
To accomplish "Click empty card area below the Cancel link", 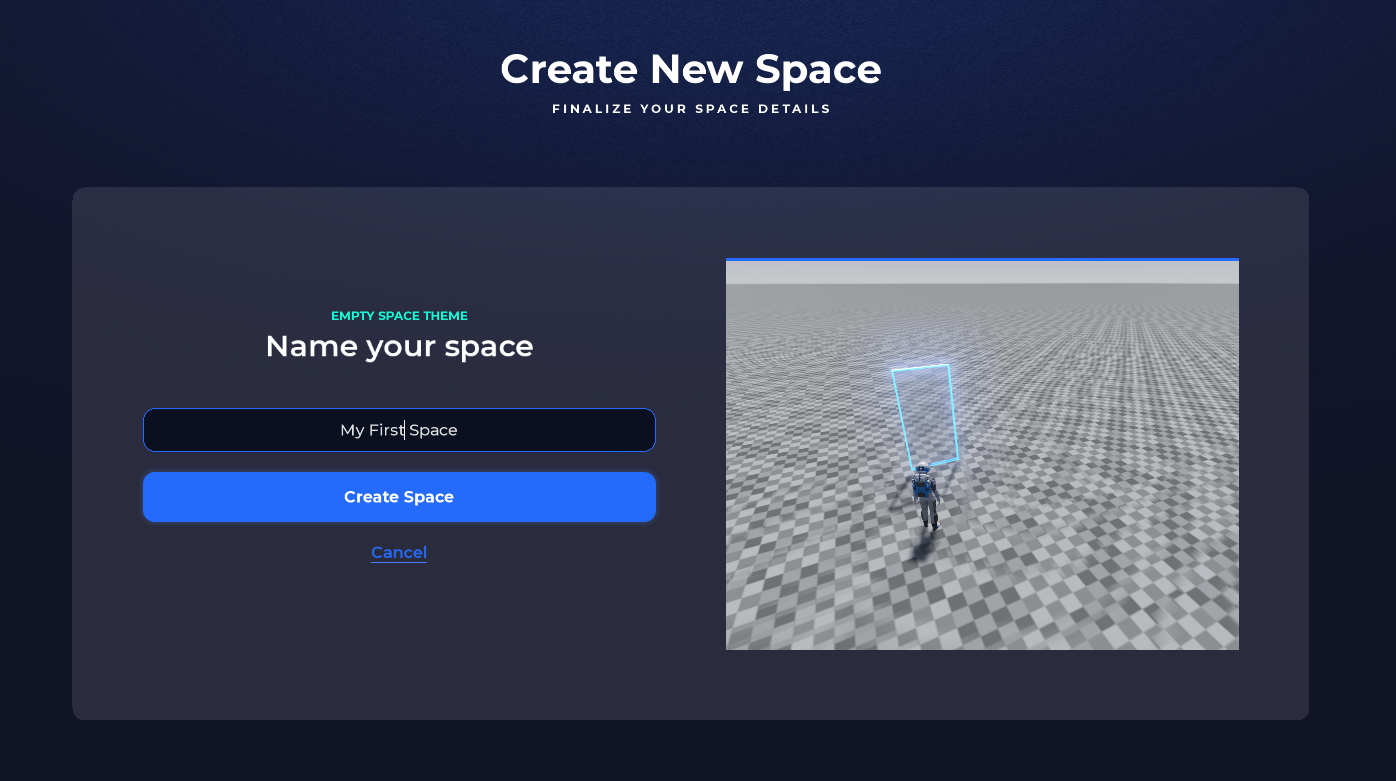I will [398, 640].
